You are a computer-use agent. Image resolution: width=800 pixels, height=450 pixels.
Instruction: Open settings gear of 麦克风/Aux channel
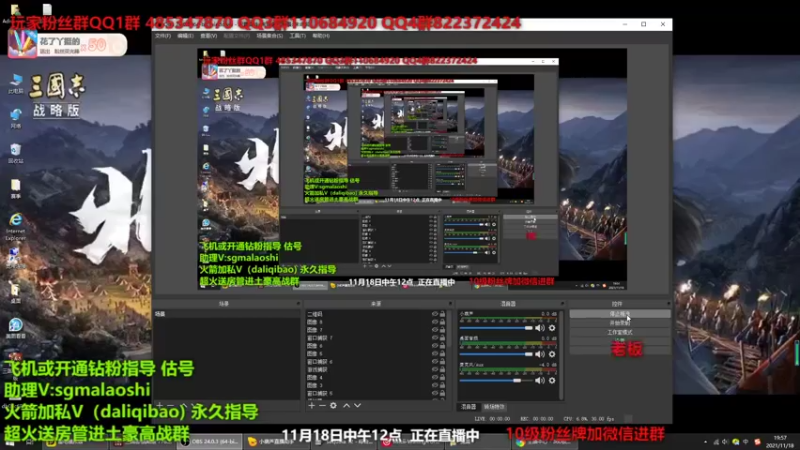point(552,381)
